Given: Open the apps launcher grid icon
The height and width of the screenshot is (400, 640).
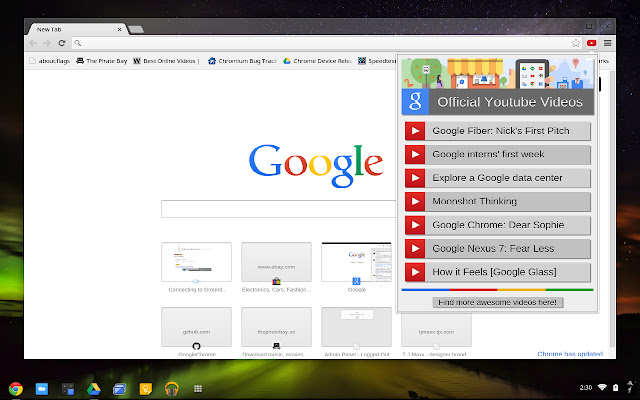Looking at the screenshot, I should point(198,389).
